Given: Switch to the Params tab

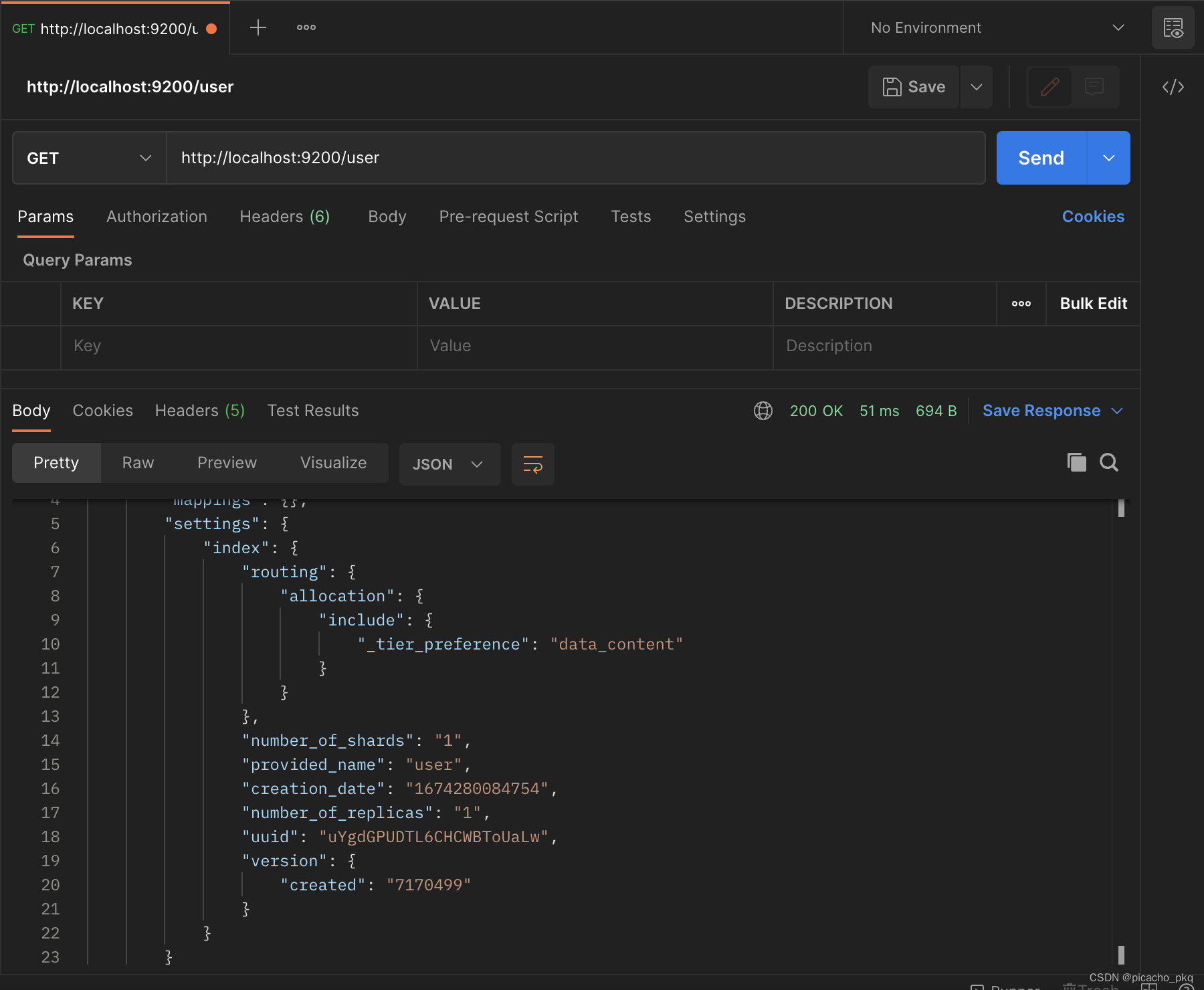Looking at the screenshot, I should pos(45,217).
